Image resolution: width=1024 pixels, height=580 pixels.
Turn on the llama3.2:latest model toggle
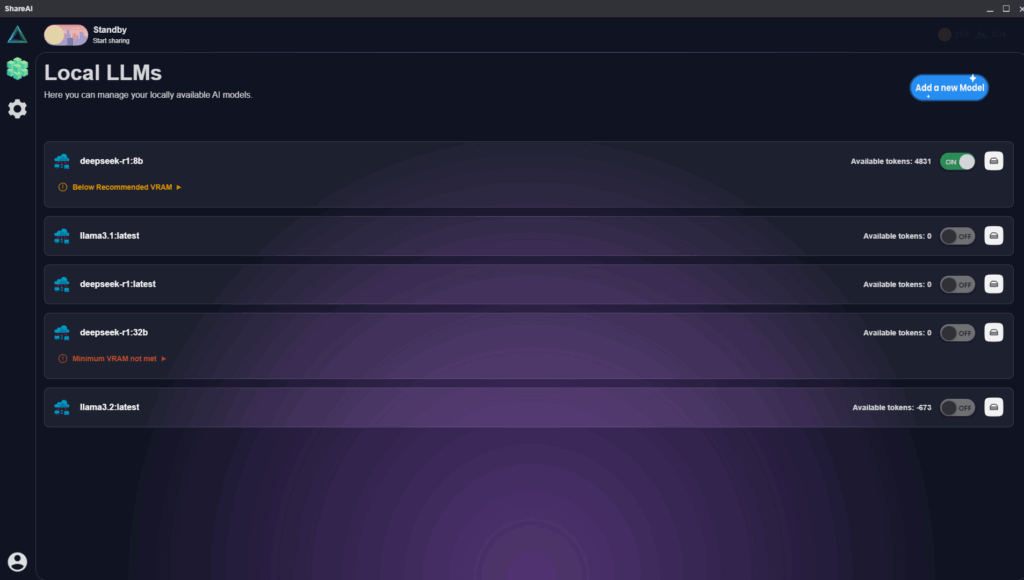[957, 407]
